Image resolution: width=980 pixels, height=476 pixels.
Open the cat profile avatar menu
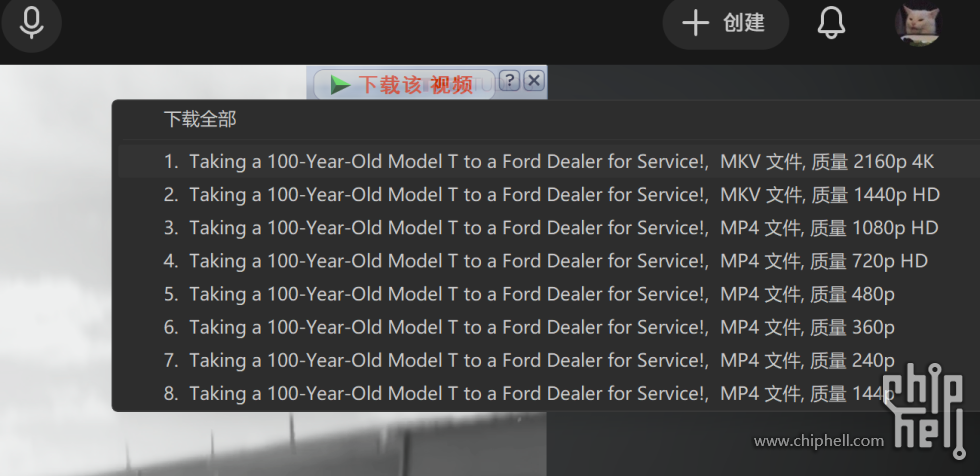918,23
